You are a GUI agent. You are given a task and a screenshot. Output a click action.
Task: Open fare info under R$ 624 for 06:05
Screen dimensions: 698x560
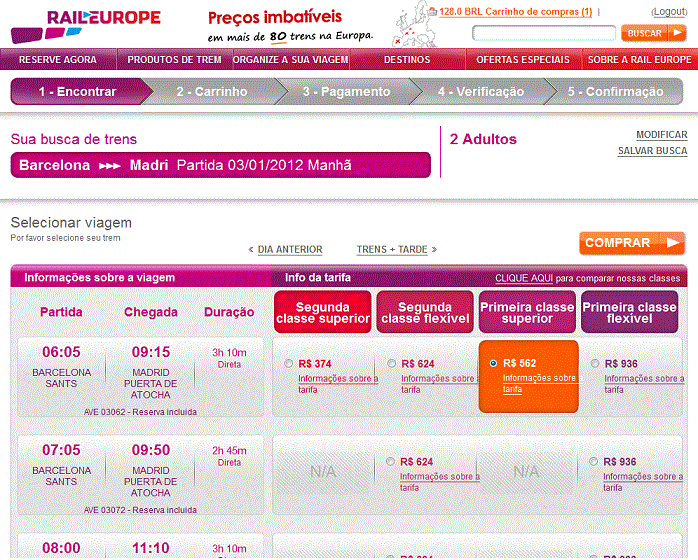click(438, 384)
